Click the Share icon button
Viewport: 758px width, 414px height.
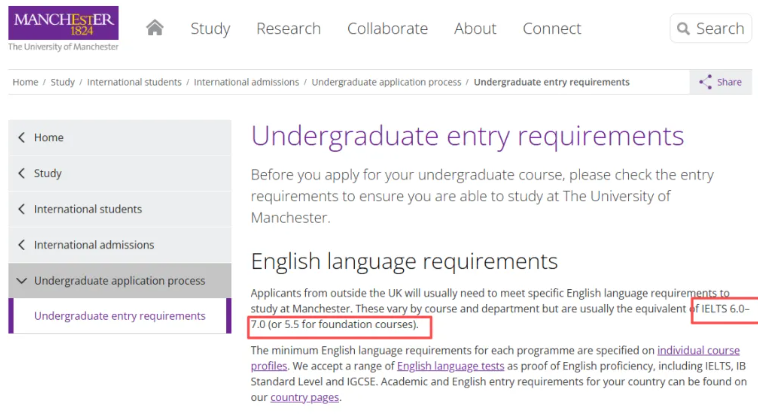pos(706,82)
